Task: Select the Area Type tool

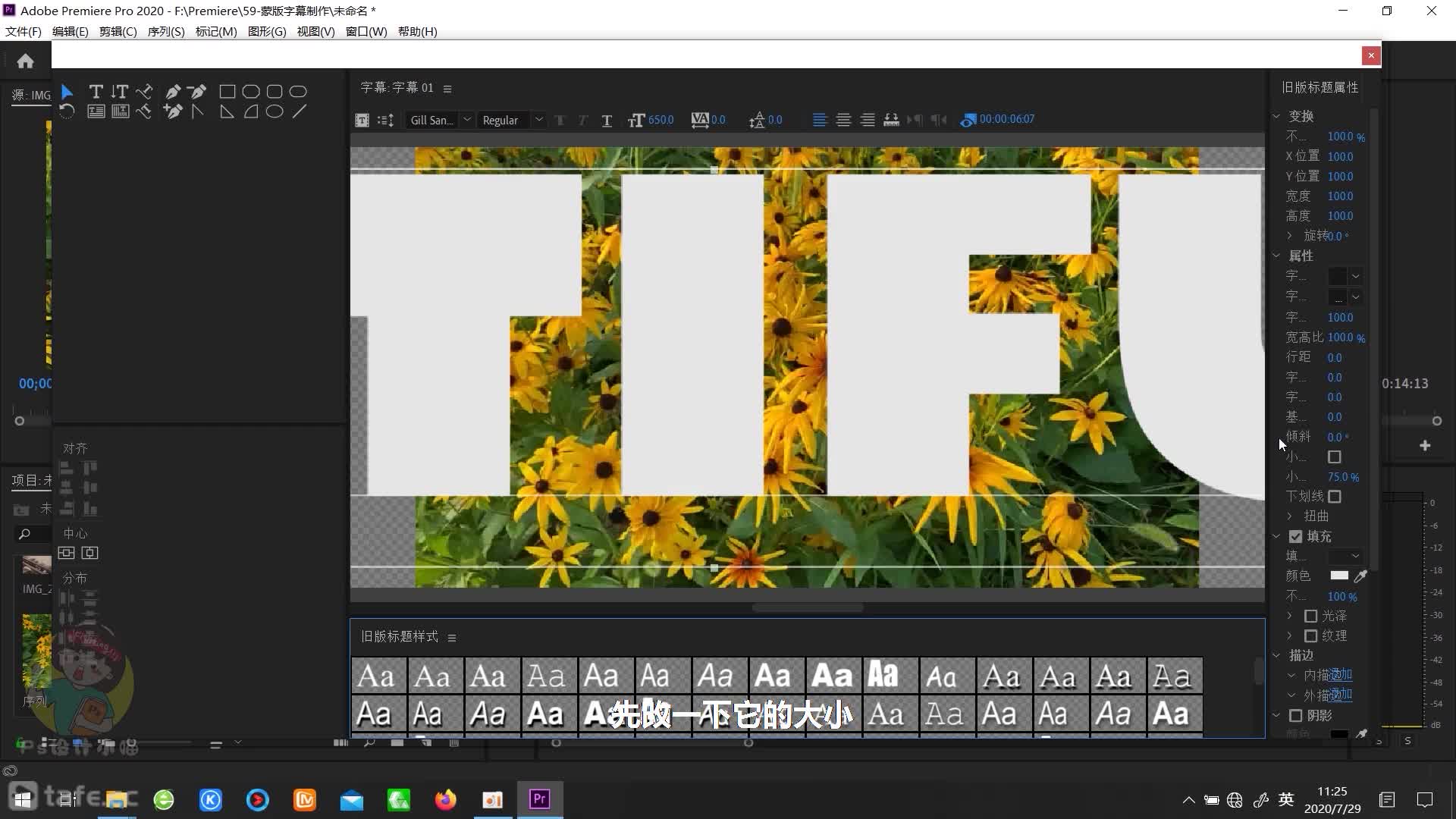Action: (x=96, y=111)
